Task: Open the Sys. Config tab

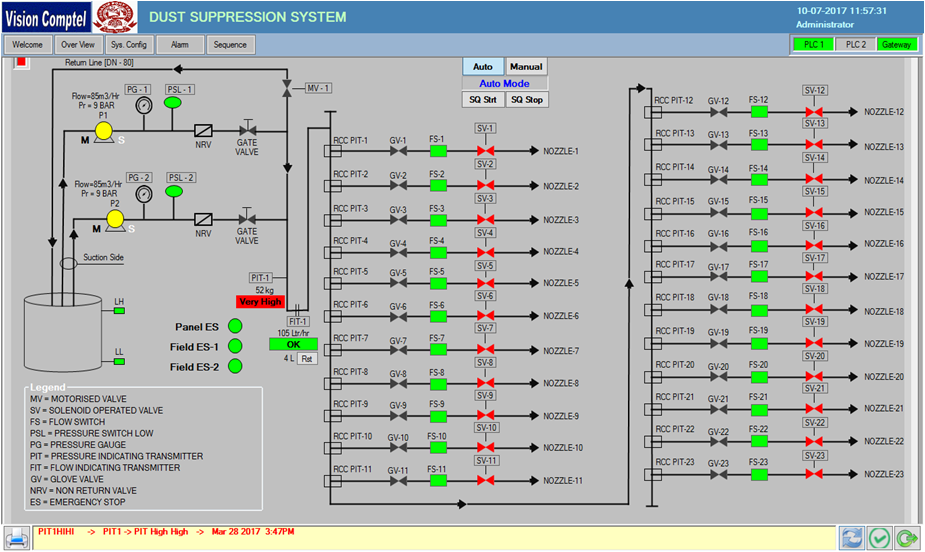Action: point(129,45)
